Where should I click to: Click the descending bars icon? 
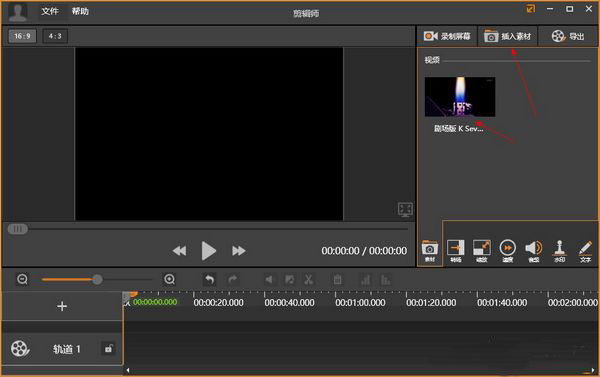click(386, 280)
